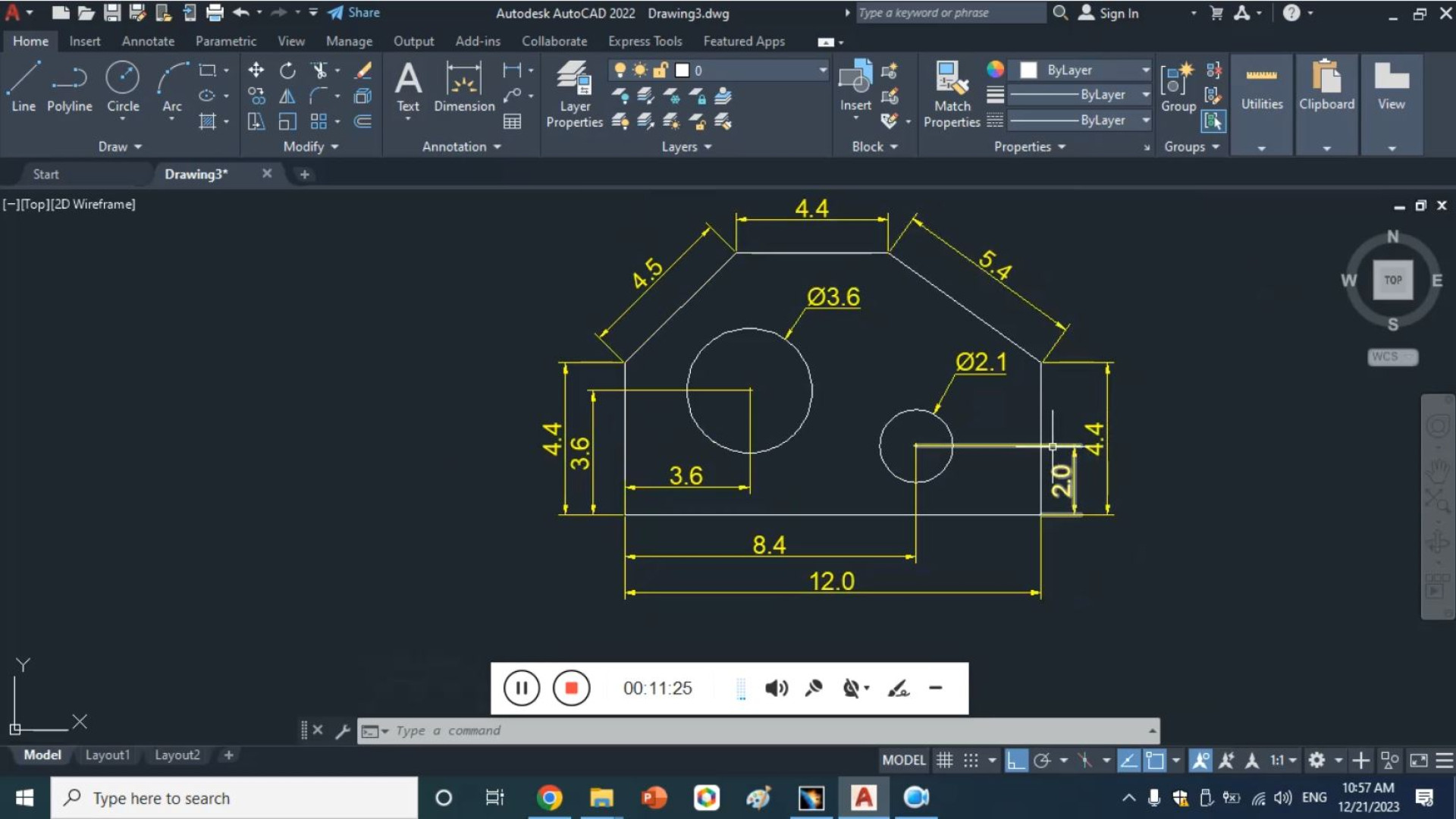Pick the Circle tool
This screenshot has width=1456, height=819.
(x=123, y=87)
